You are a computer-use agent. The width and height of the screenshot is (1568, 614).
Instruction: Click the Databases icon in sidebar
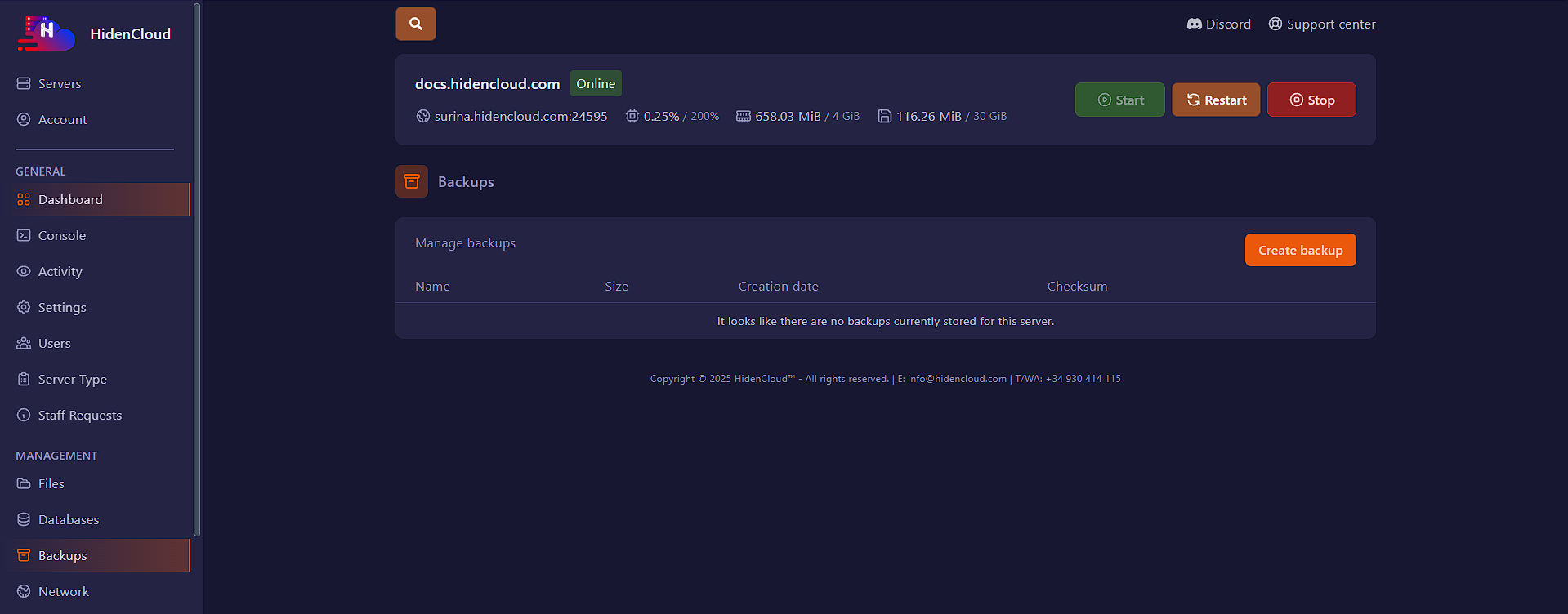point(24,519)
